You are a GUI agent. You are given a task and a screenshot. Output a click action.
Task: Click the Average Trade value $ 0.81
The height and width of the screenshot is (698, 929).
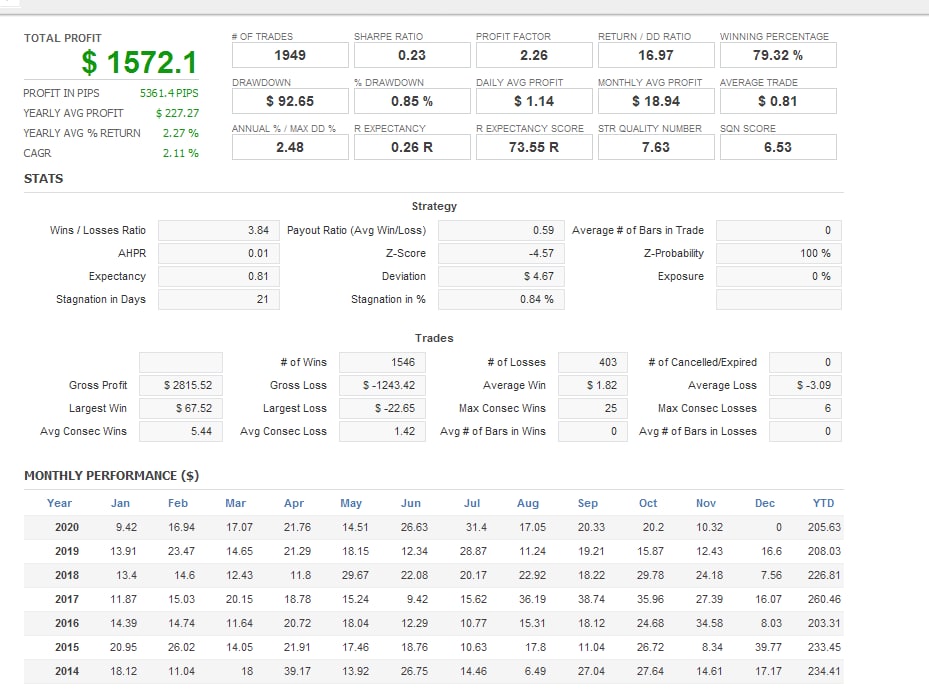click(779, 101)
